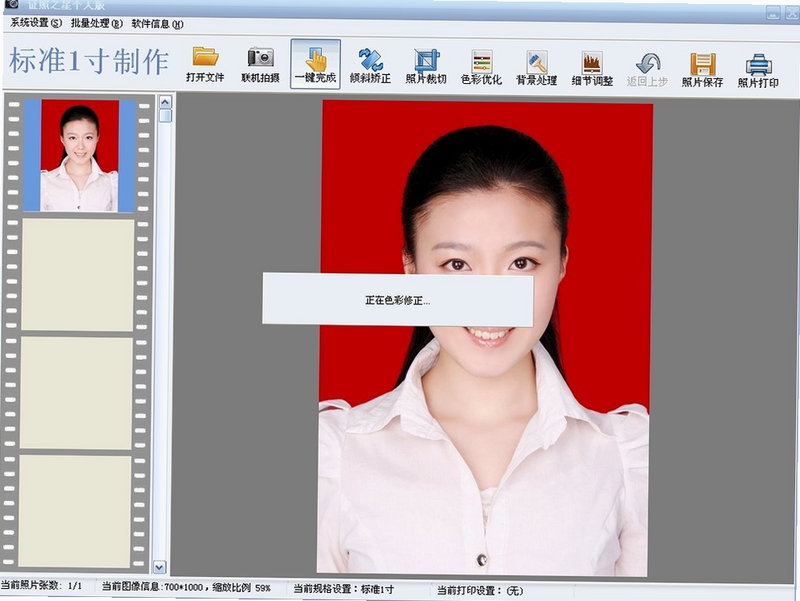Open a file with 打开文件 icon
Screen dimensions: 800x601
pyautogui.click(x=205, y=64)
